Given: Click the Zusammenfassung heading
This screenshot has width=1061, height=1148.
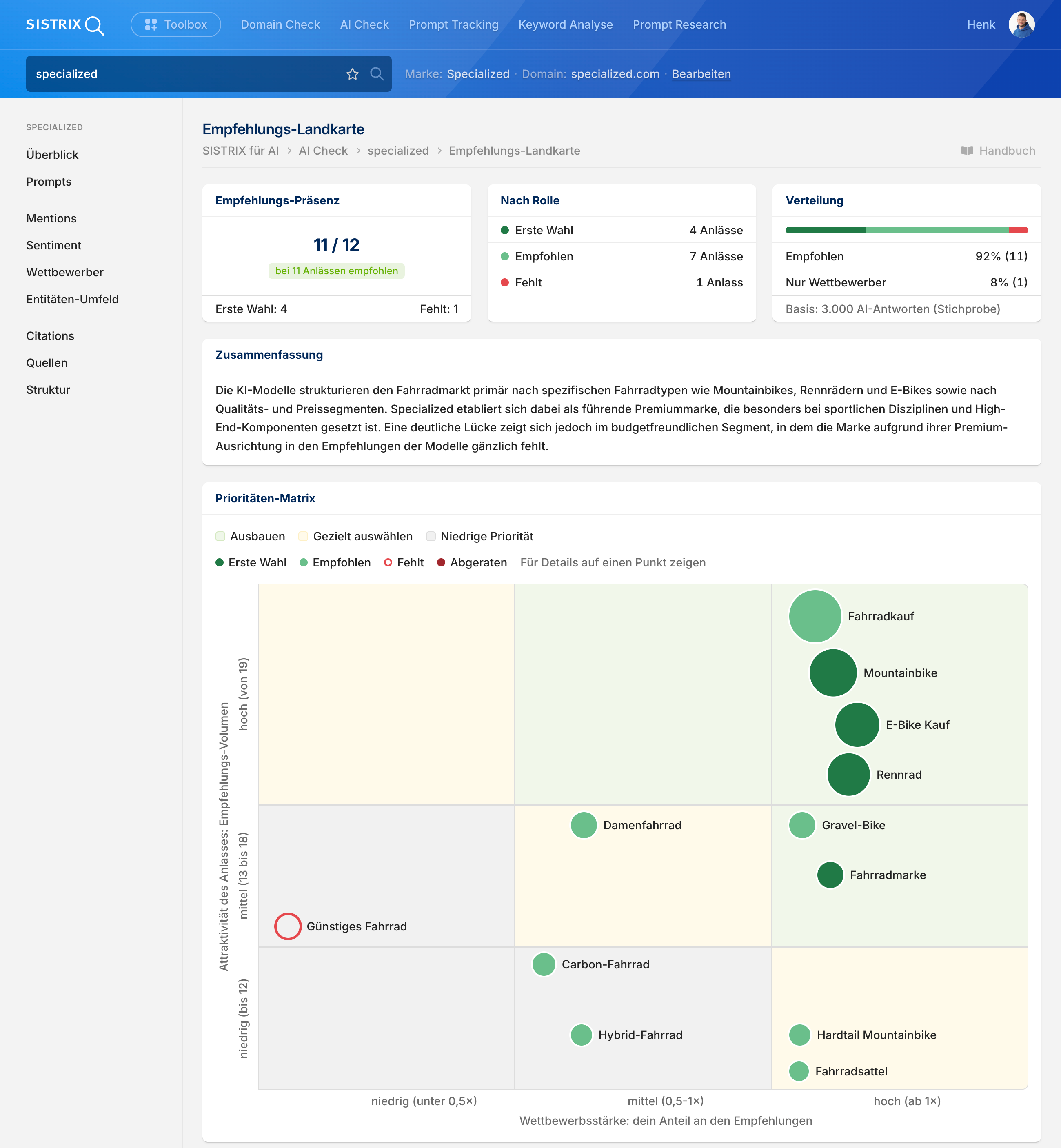Looking at the screenshot, I should coord(269,355).
